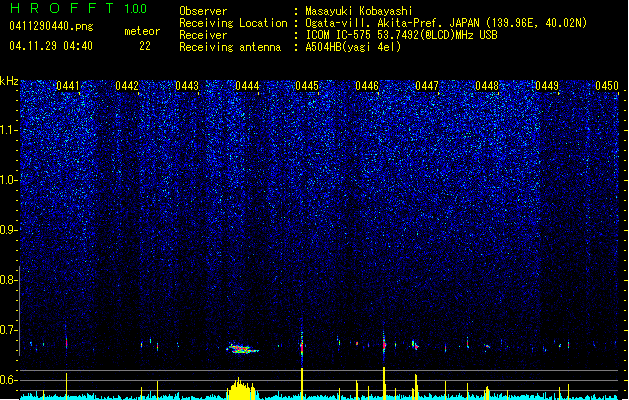This screenshot has width=629, height=400.
Task: Click the meteor count value 22
Action: pyautogui.click(x=145, y=46)
